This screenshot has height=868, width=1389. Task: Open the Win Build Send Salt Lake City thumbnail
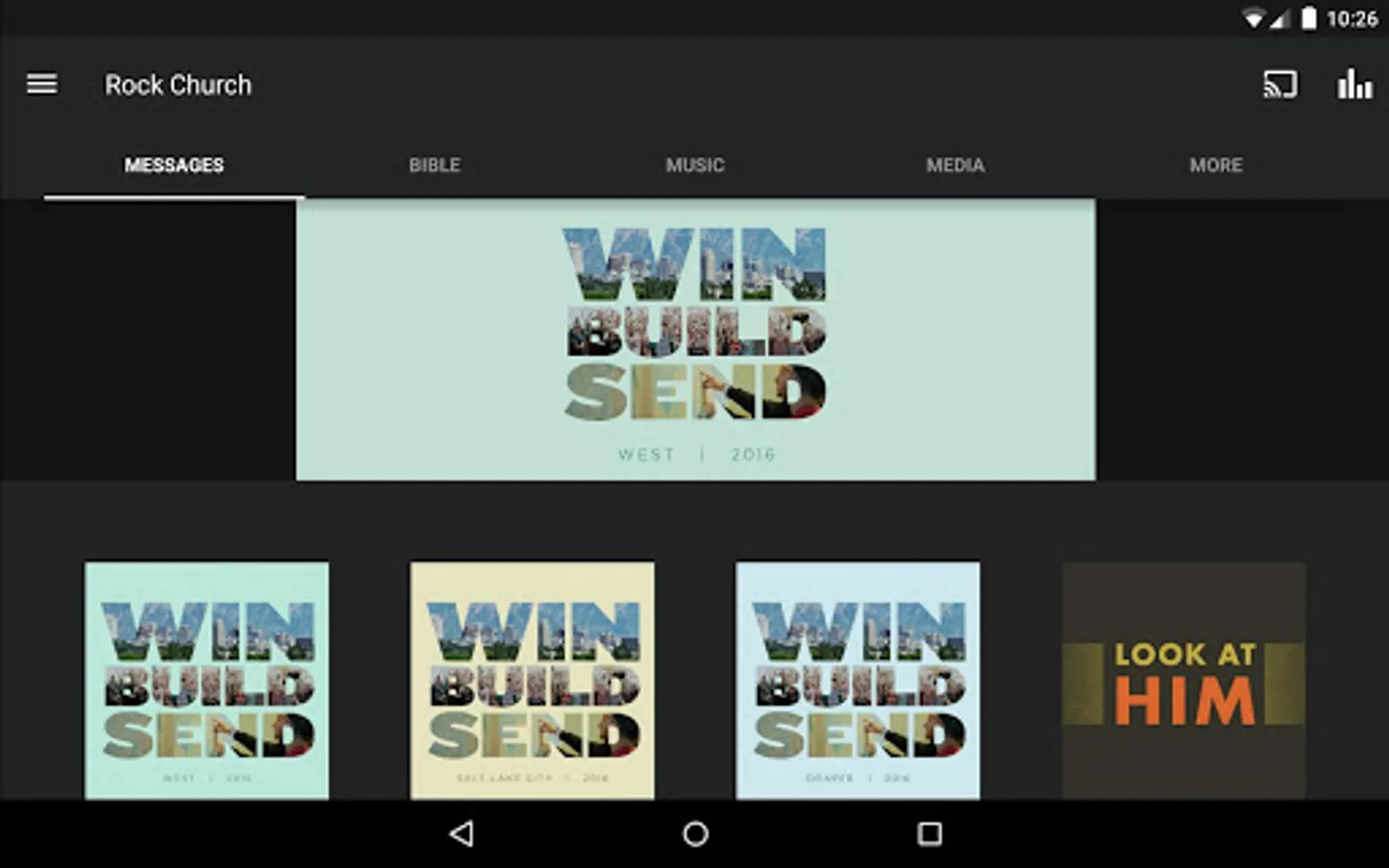click(532, 681)
